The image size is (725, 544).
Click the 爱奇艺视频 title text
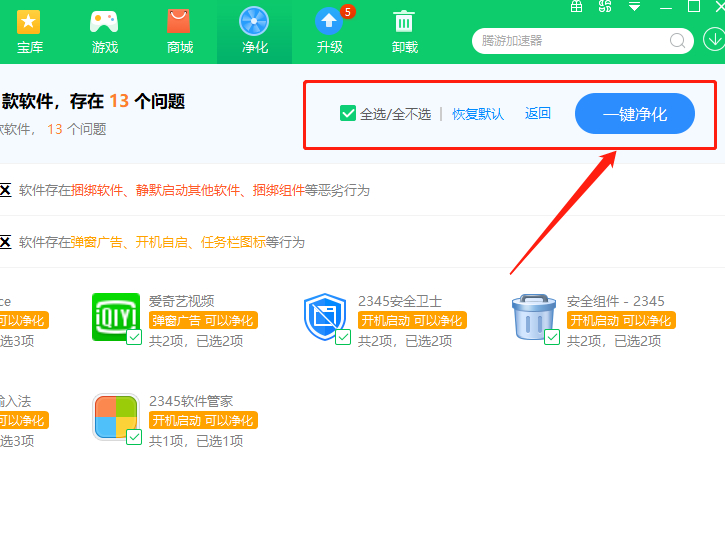pos(181,301)
